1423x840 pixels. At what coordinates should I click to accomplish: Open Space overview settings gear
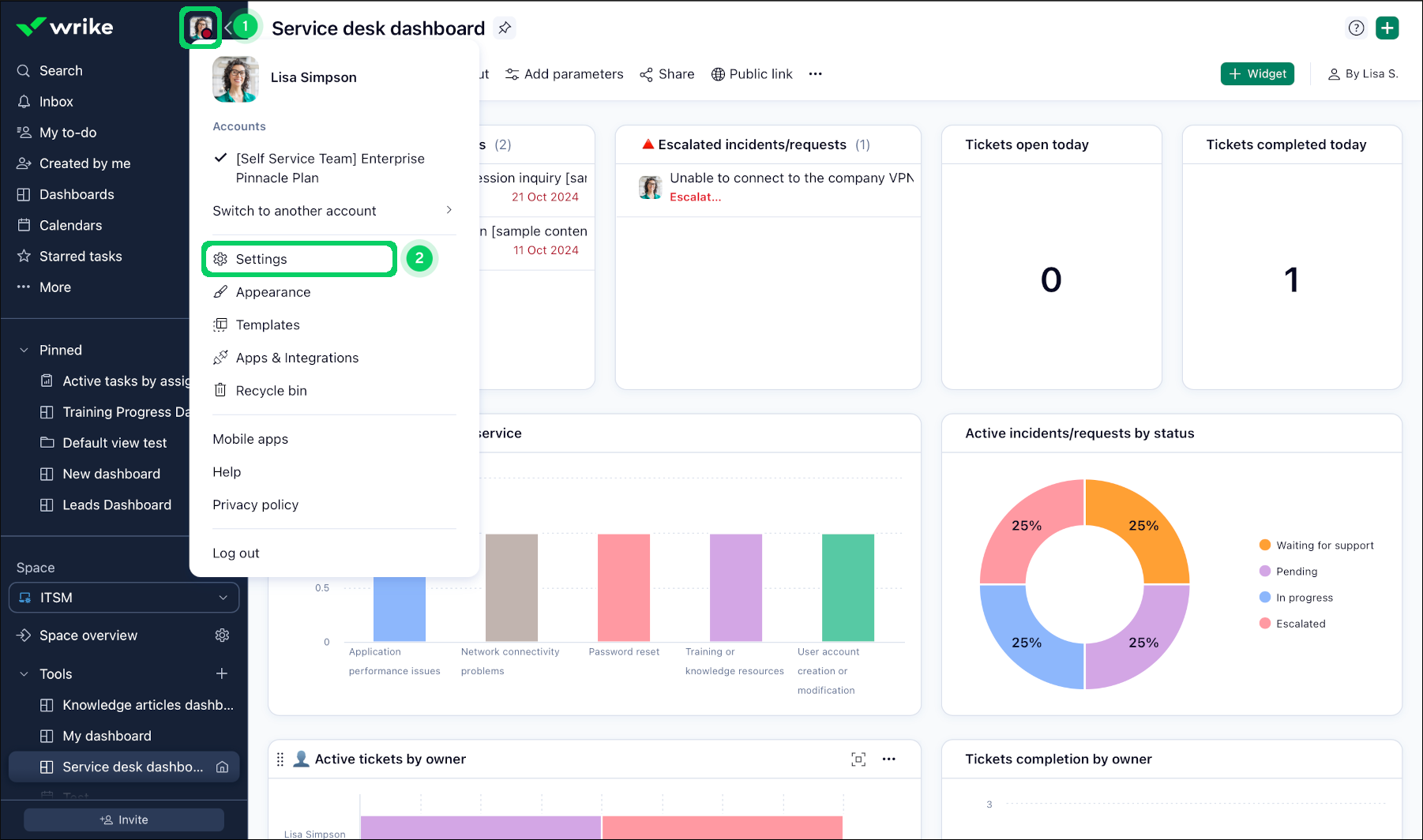(x=223, y=636)
